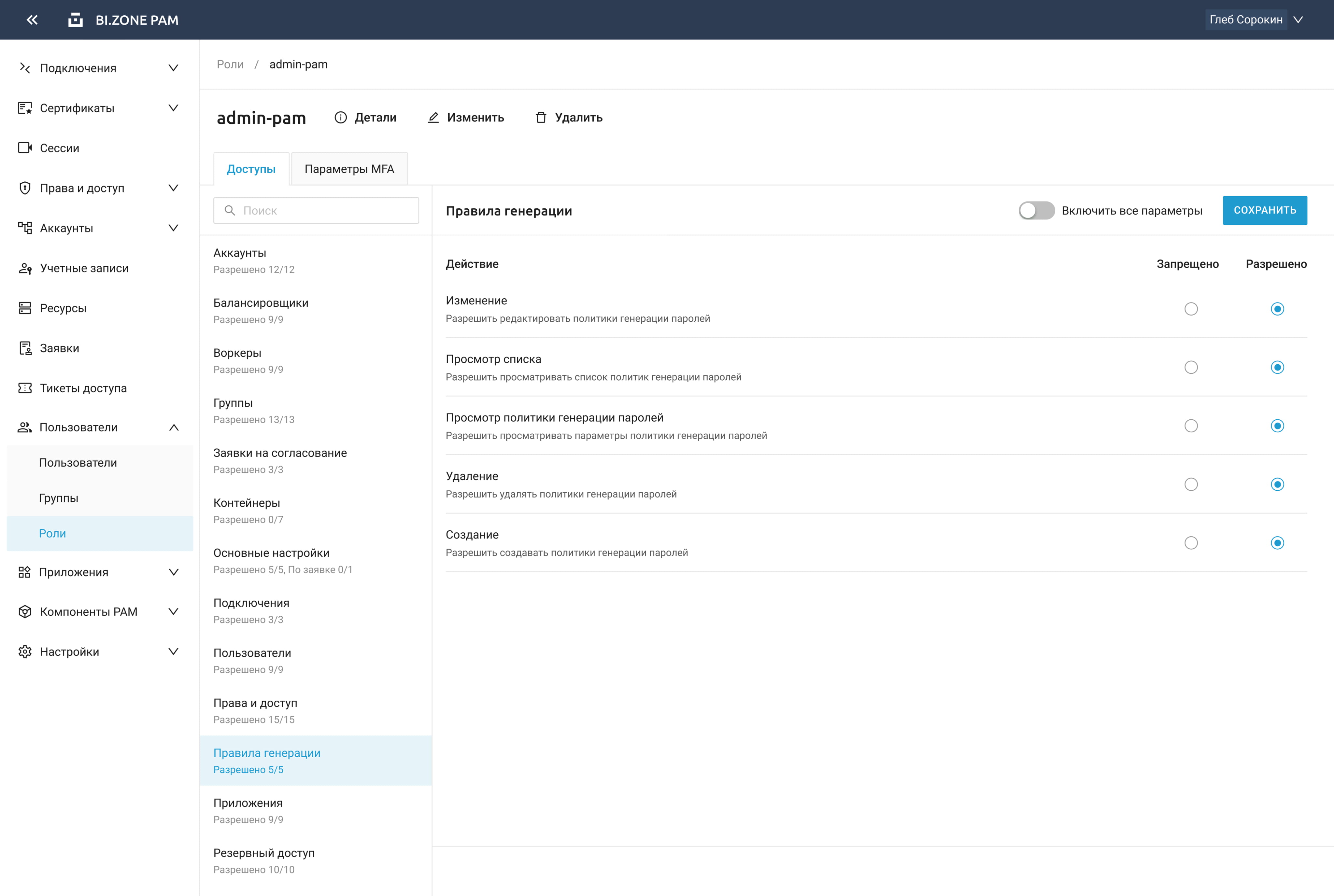Collapse sidebar with double-chevron icon
This screenshot has height=896, width=1334.
pyautogui.click(x=32, y=20)
